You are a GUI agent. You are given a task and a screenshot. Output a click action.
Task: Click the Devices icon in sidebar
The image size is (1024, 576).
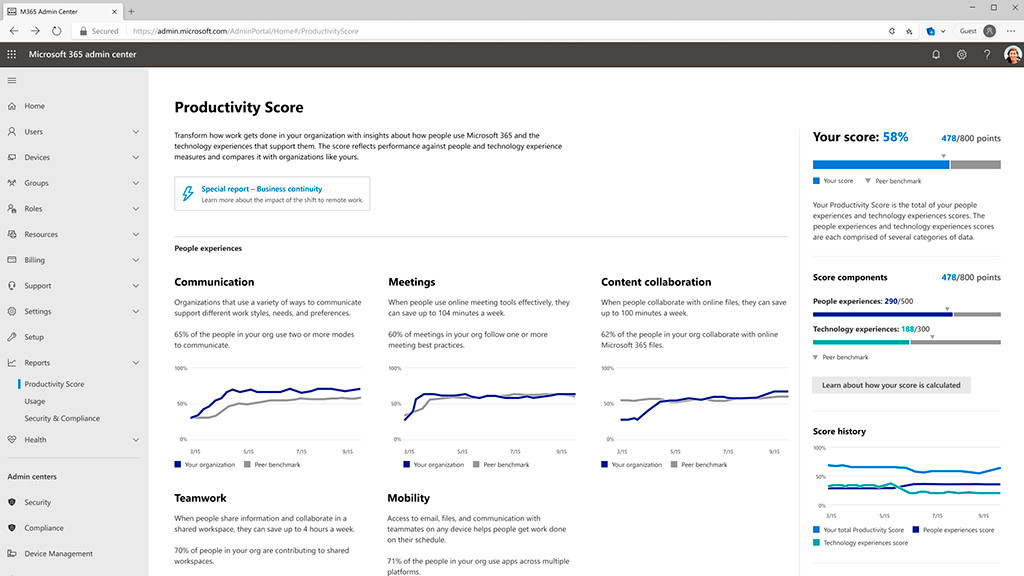[x=12, y=157]
